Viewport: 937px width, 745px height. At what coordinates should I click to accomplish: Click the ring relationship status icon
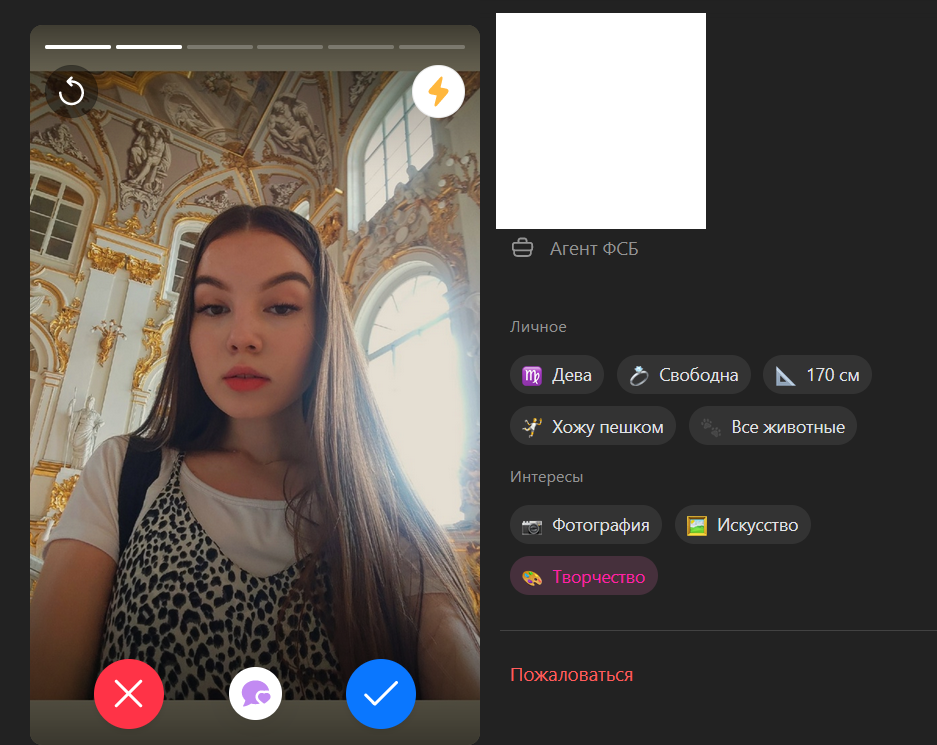639,375
